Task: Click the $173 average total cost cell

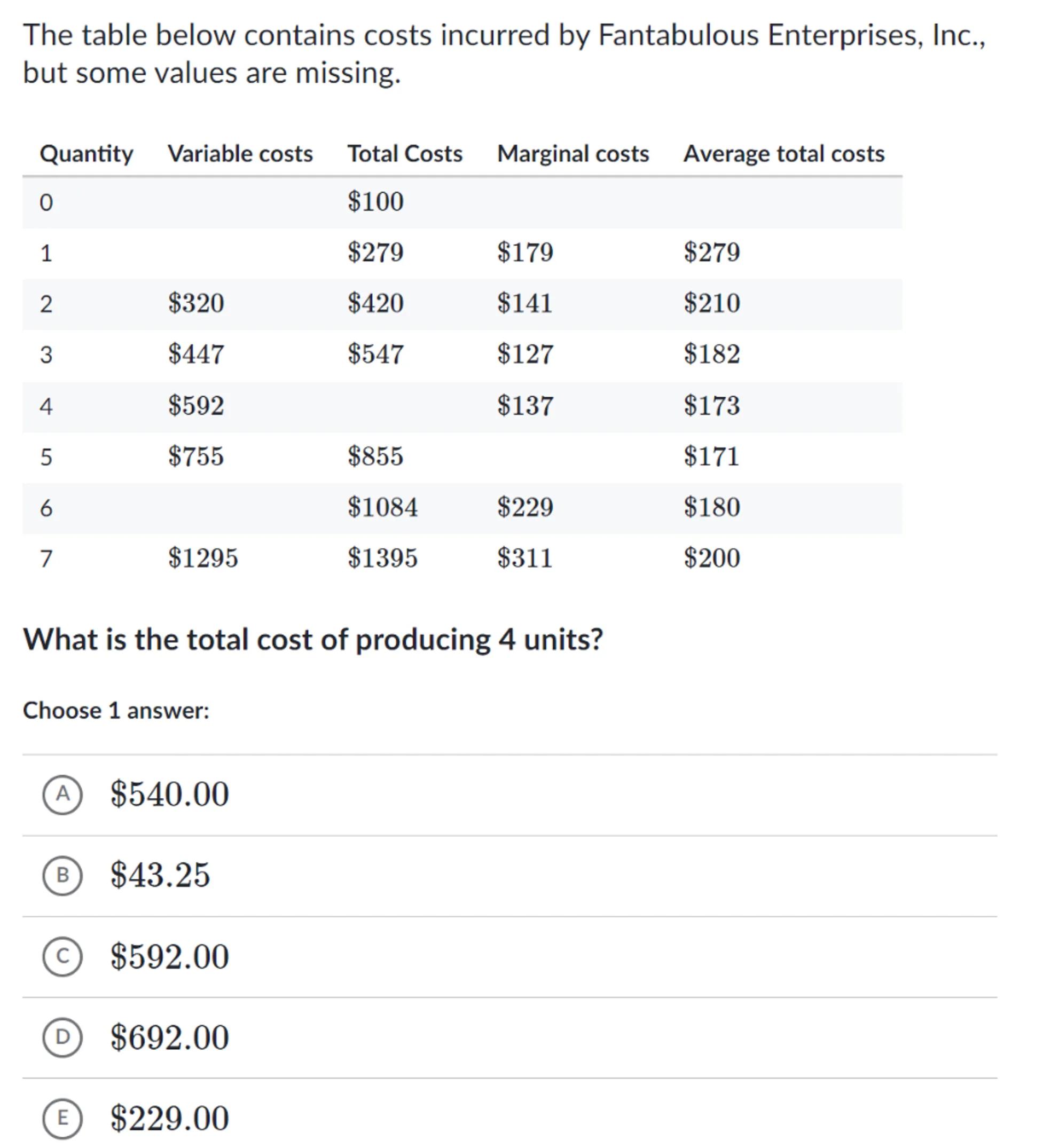Action: point(712,406)
